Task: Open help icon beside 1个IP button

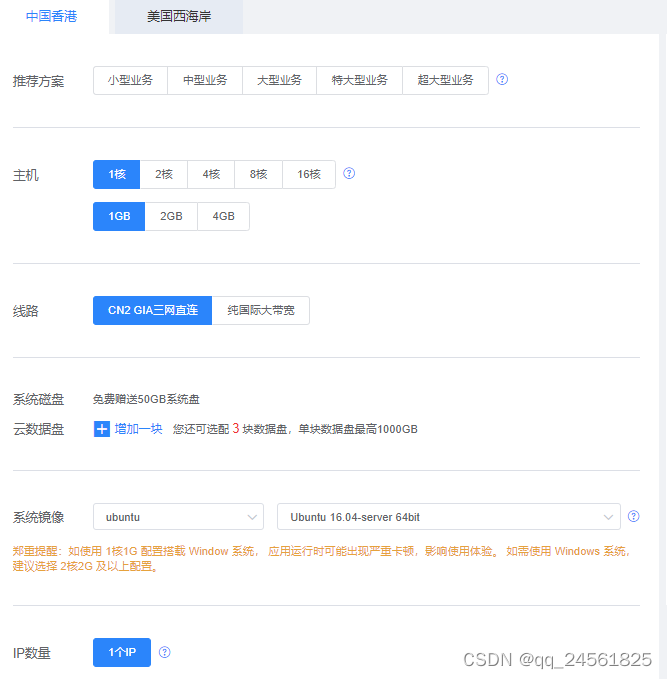Action: 165,652
